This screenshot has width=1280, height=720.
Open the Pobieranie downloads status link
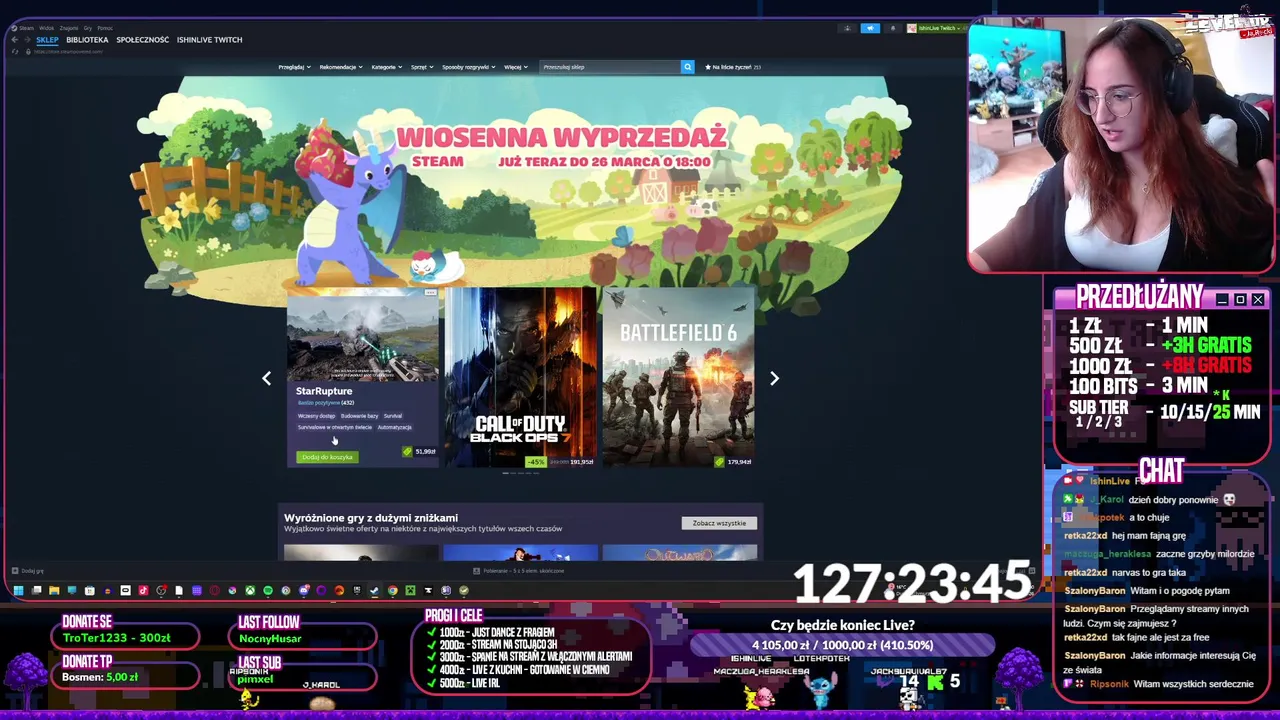(518, 571)
